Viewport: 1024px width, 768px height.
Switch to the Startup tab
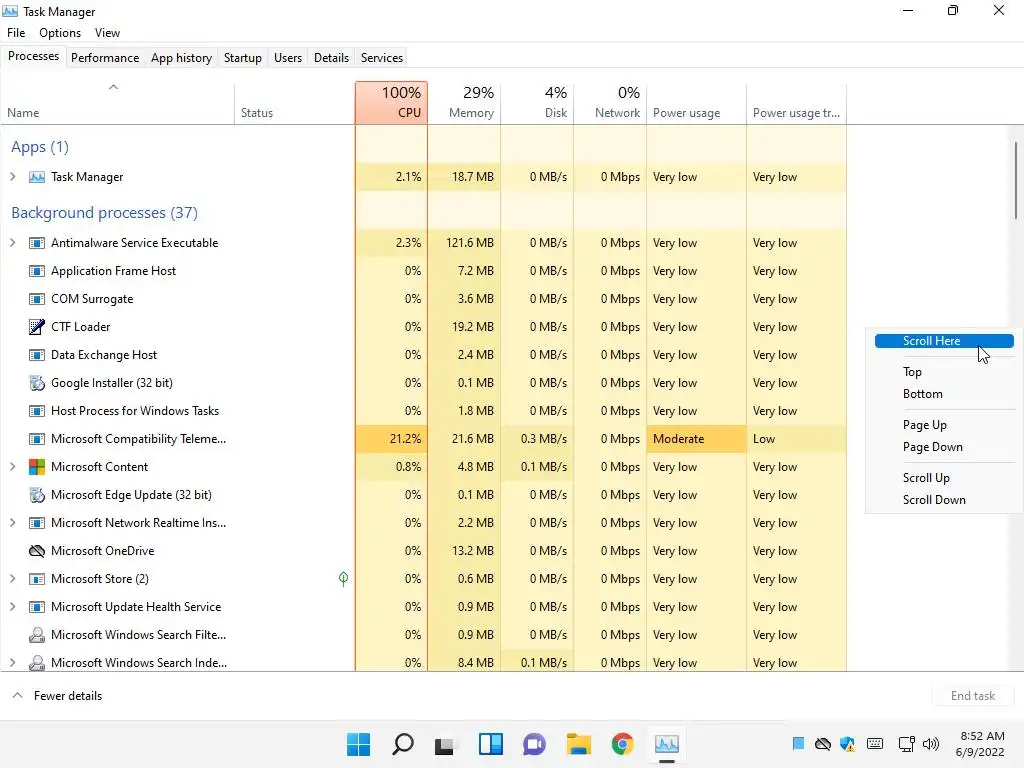[x=243, y=57]
